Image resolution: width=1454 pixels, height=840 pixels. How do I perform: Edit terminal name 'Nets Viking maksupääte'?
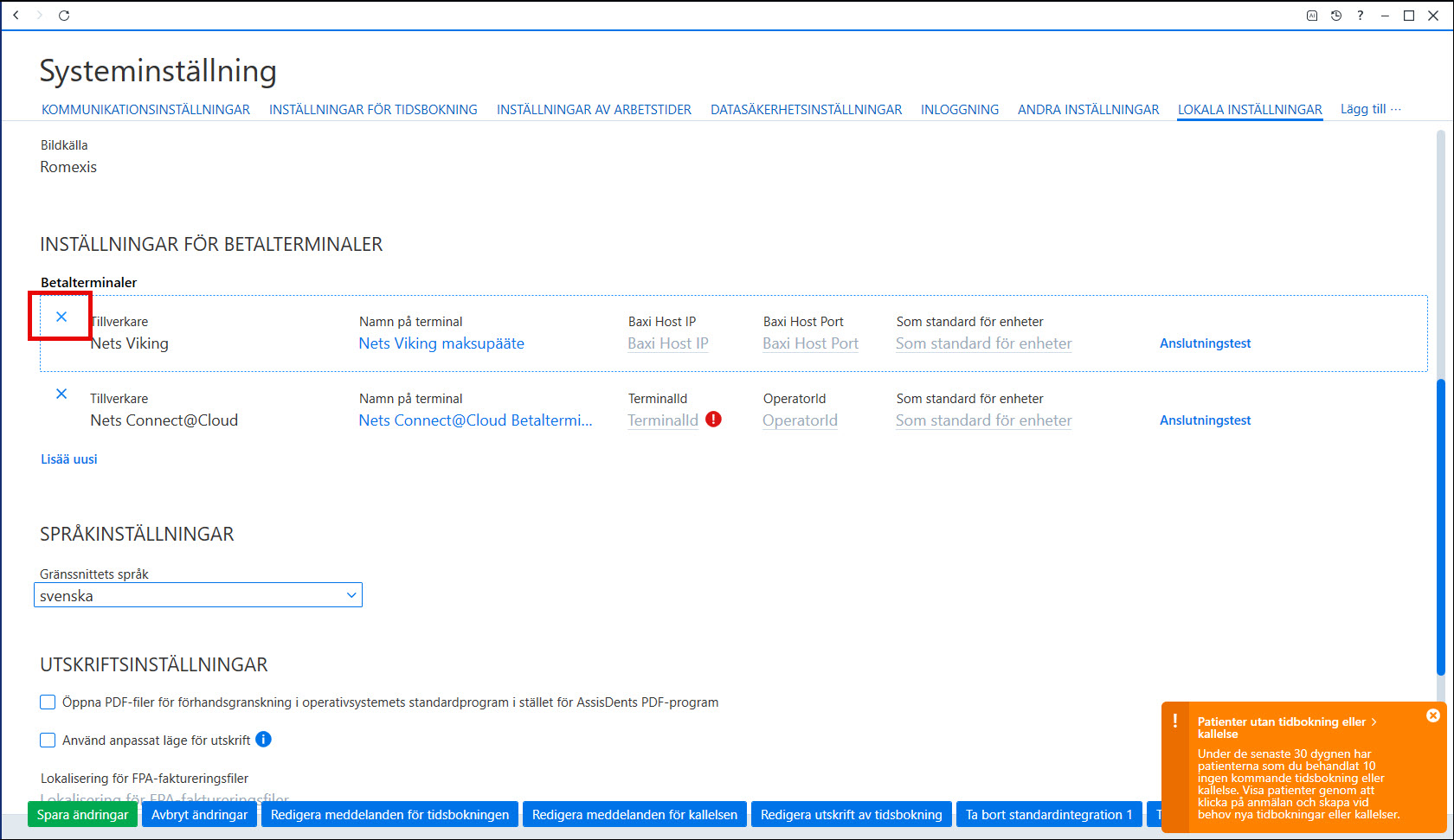(441, 343)
